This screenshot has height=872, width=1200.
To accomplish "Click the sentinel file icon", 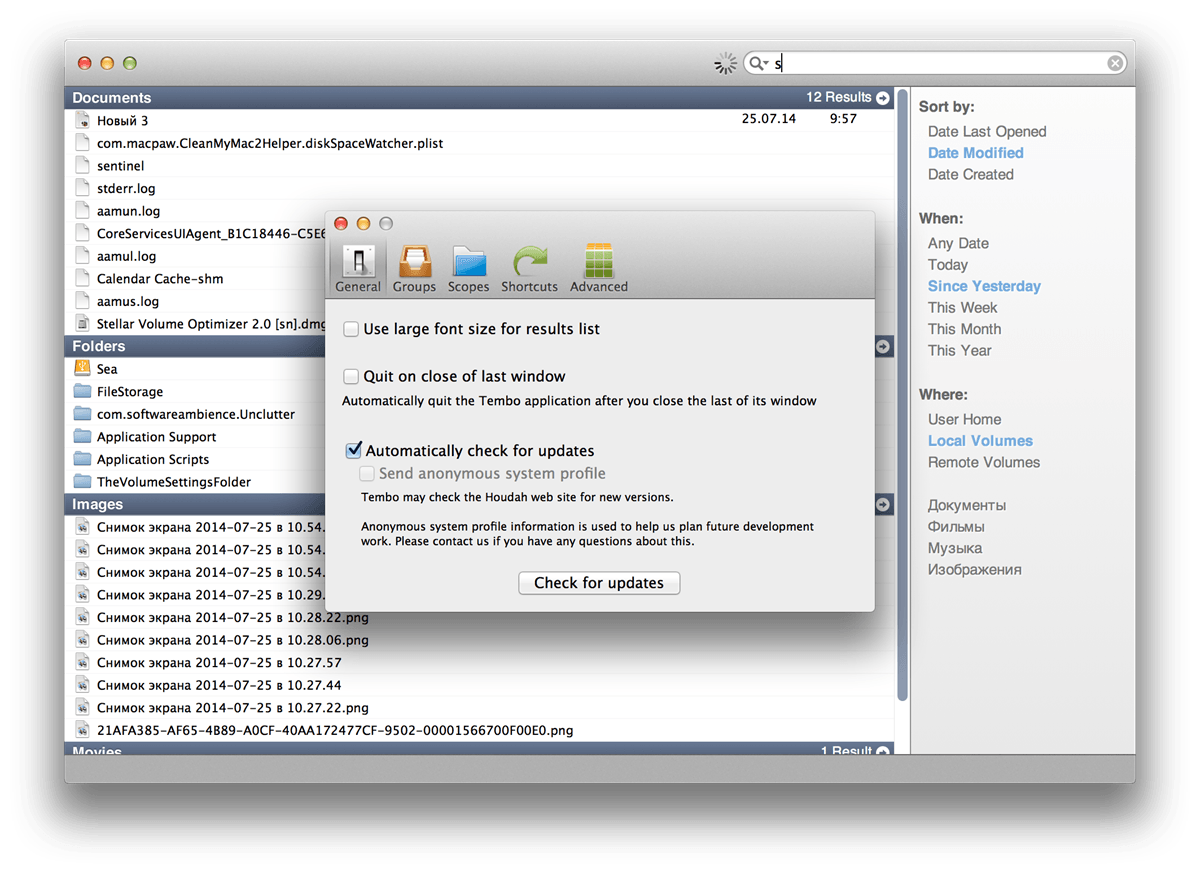I will click(82, 166).
